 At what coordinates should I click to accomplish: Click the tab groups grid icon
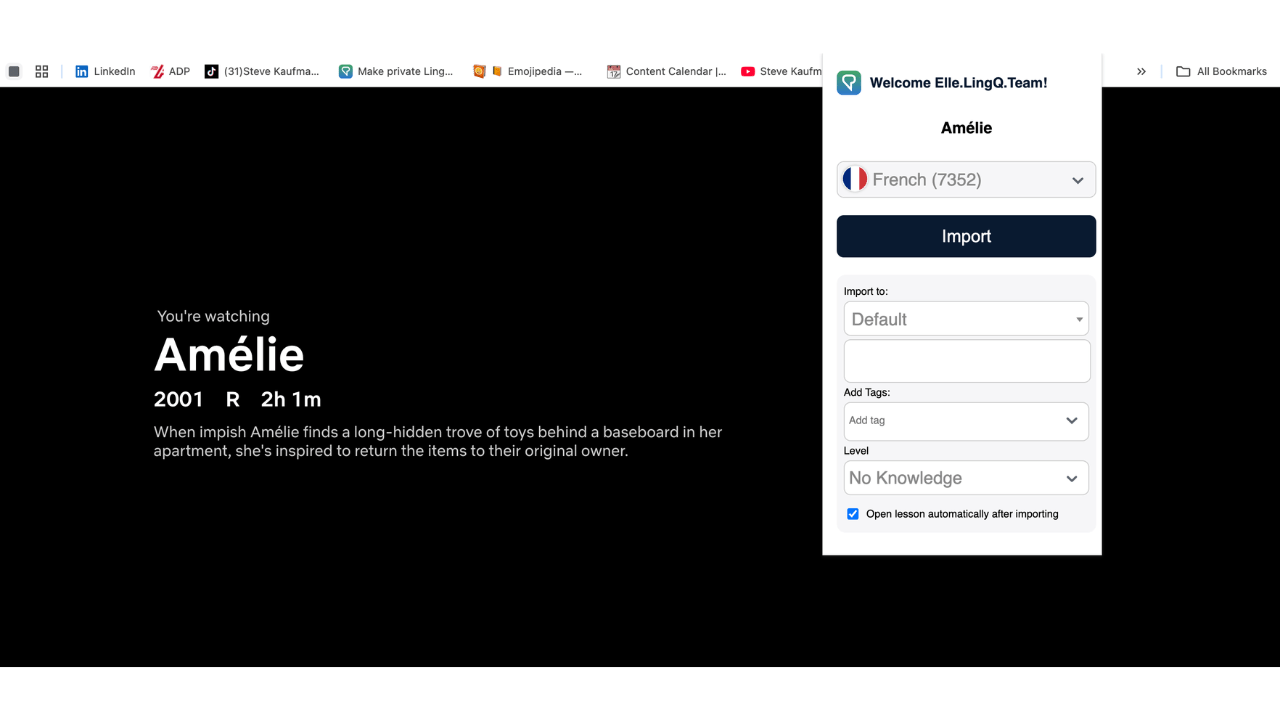42,71
